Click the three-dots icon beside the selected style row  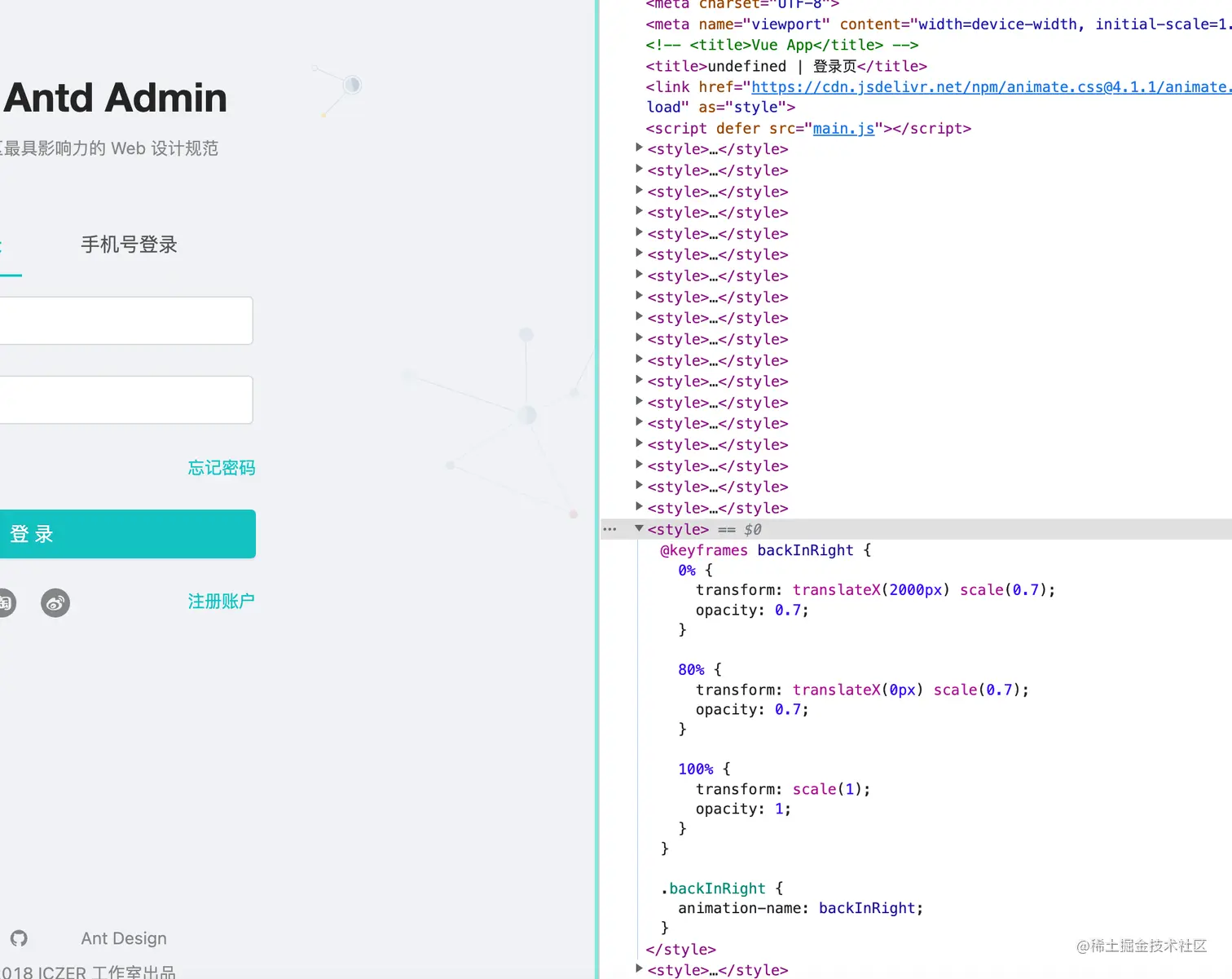point(609,530)
